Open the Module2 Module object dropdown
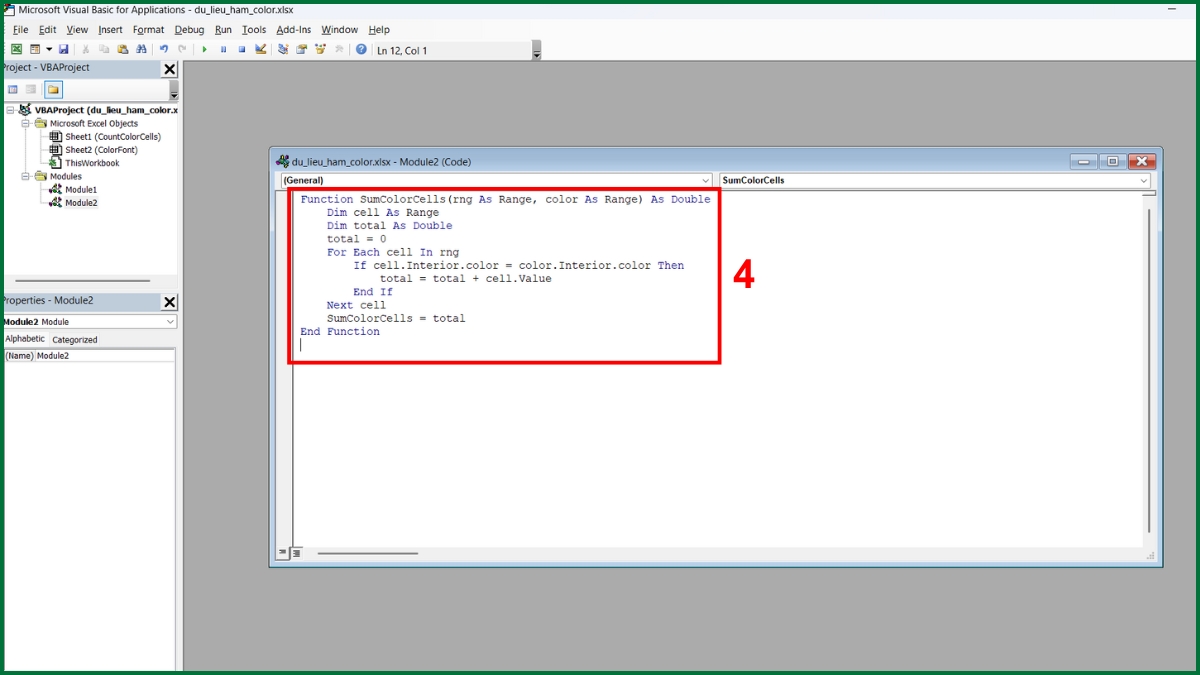The width and height of the screenshot is (1200, 675). 170,322
